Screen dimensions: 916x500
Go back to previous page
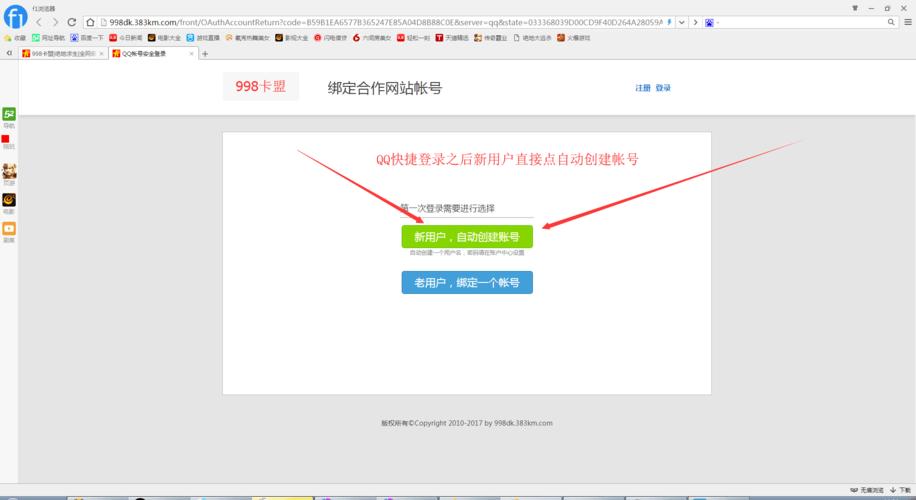39,22
